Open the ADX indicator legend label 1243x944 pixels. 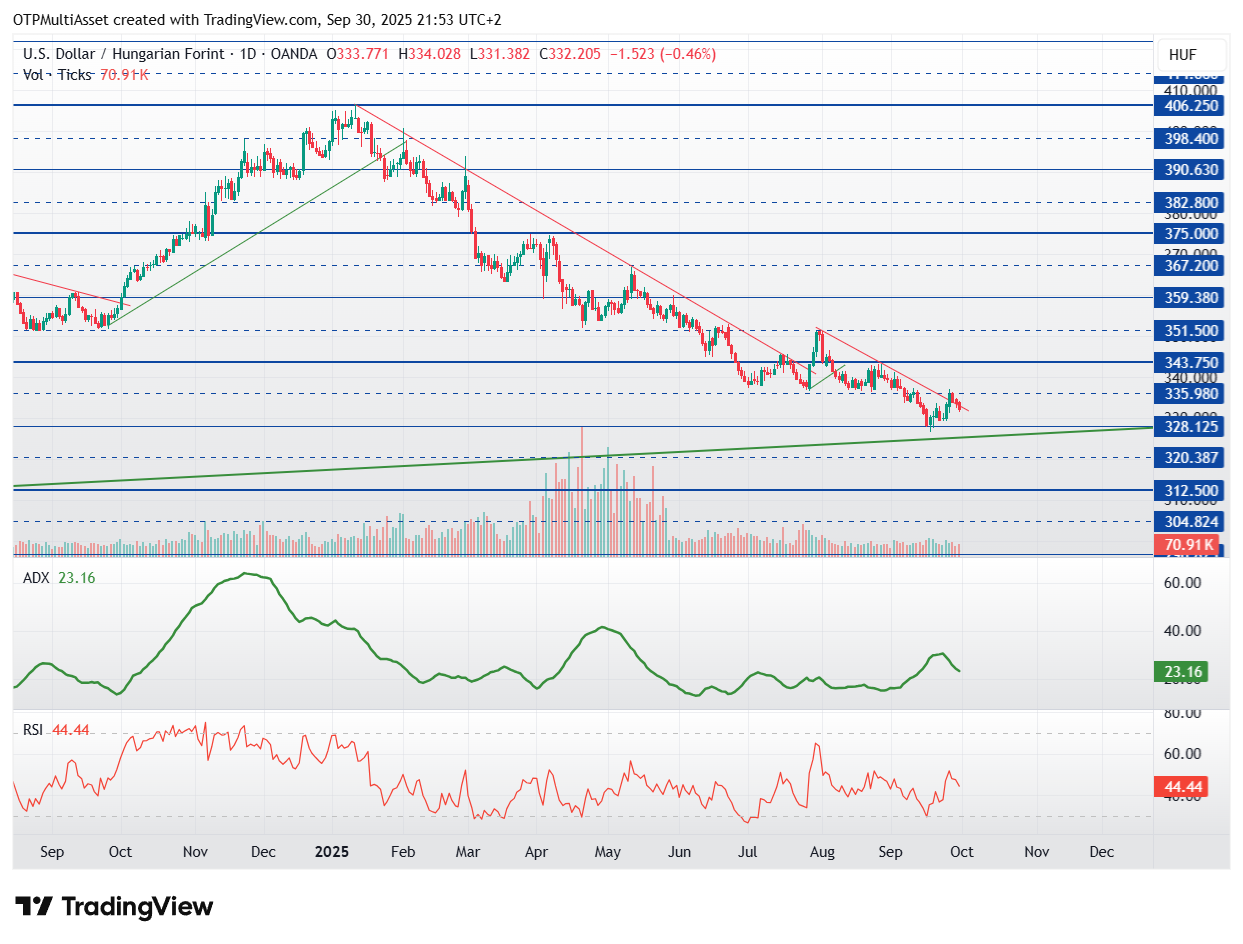37,578
